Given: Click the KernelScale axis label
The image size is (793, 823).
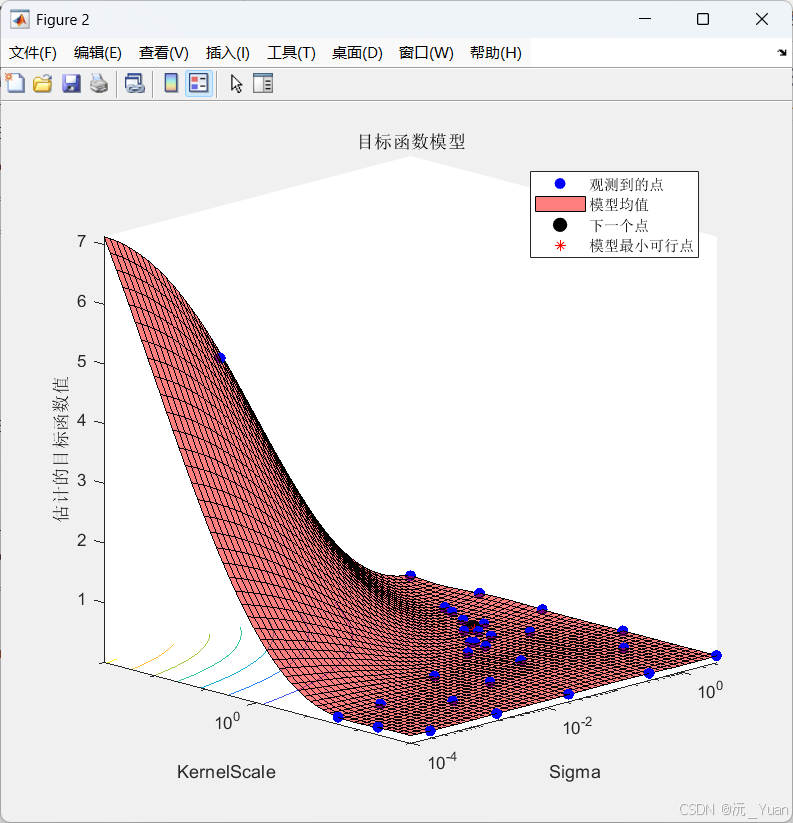Looking at the screenshot, I should click(x=226, y=772).
